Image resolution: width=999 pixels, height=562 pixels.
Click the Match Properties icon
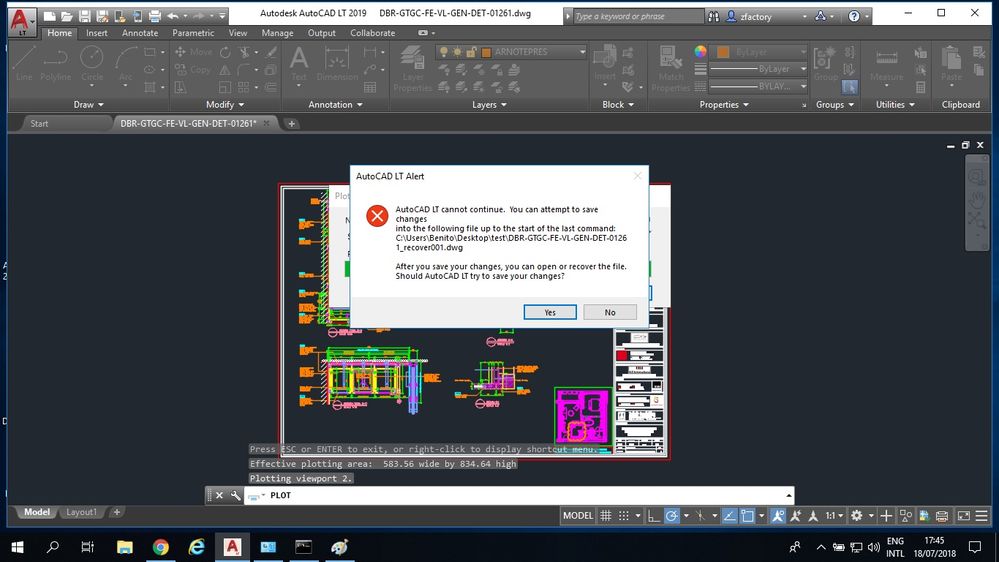pos(670,69)
